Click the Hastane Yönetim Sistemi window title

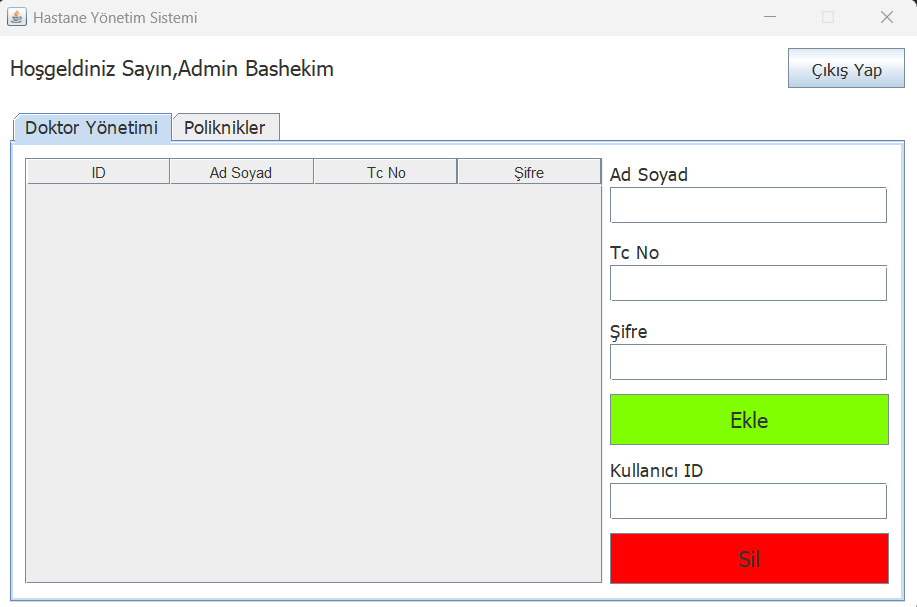coord(115,18)
